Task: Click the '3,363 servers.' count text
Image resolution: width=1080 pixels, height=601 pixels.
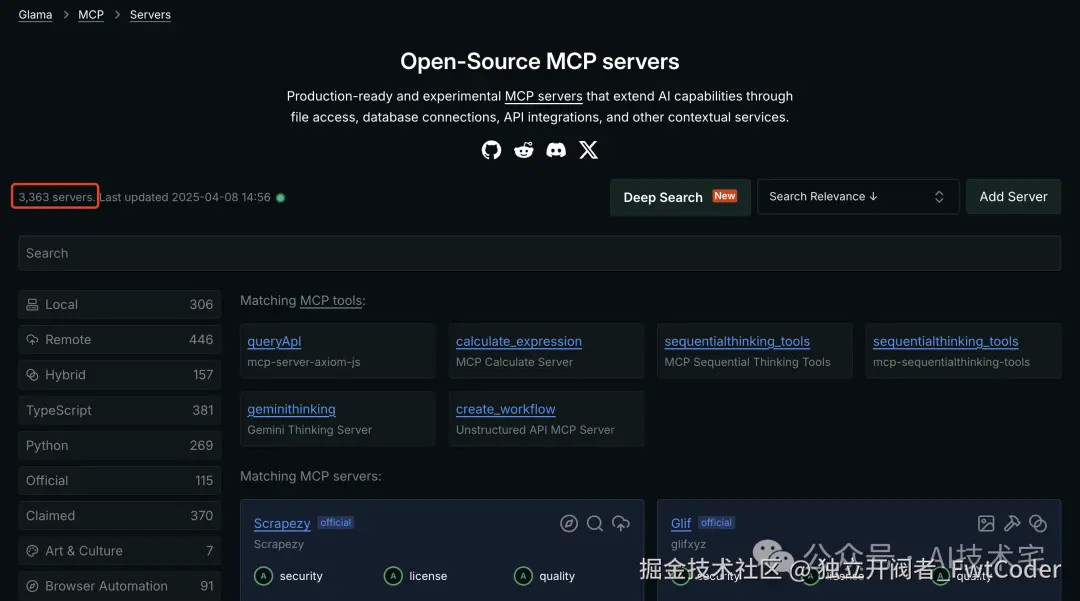Action: tap(56, 197)
